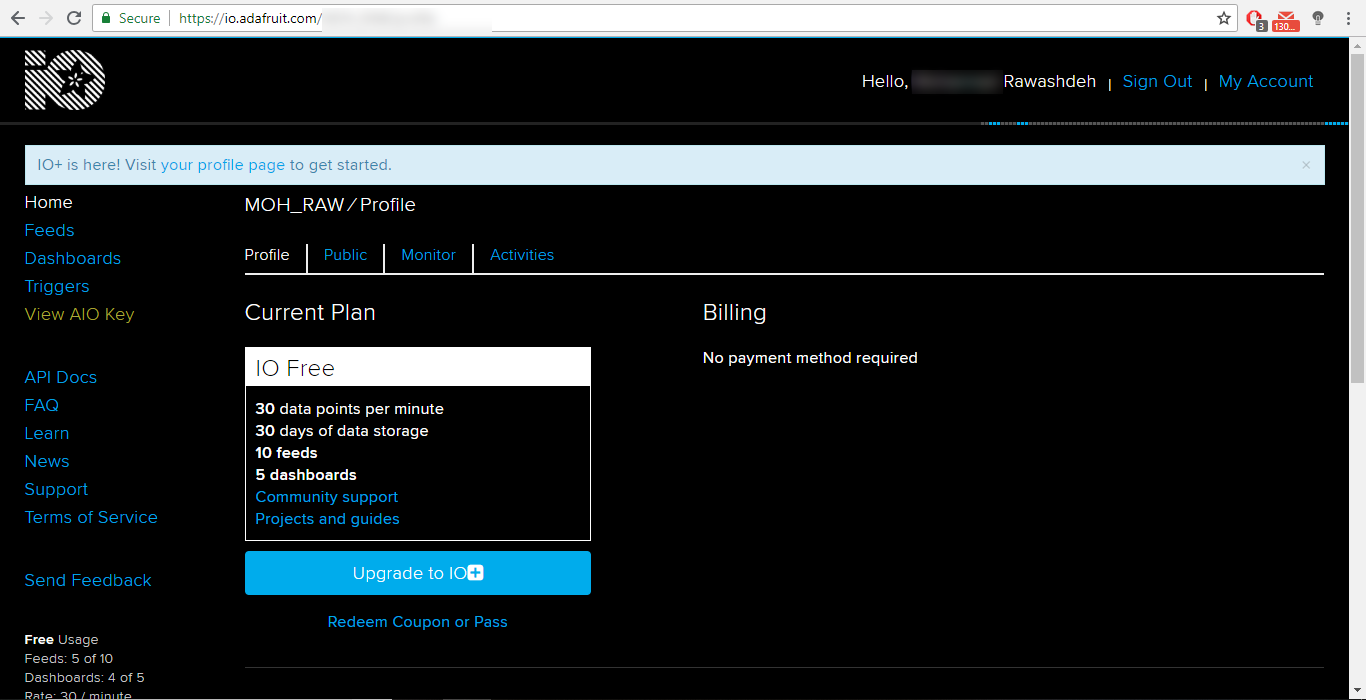Click the 'Free Usage' label

tap(61, 640)
